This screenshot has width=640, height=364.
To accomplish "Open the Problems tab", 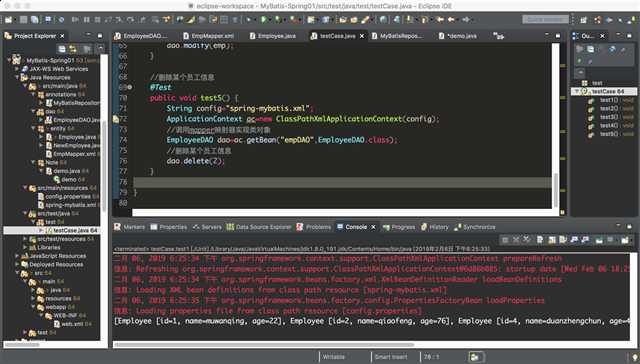I will coord(313,227).
